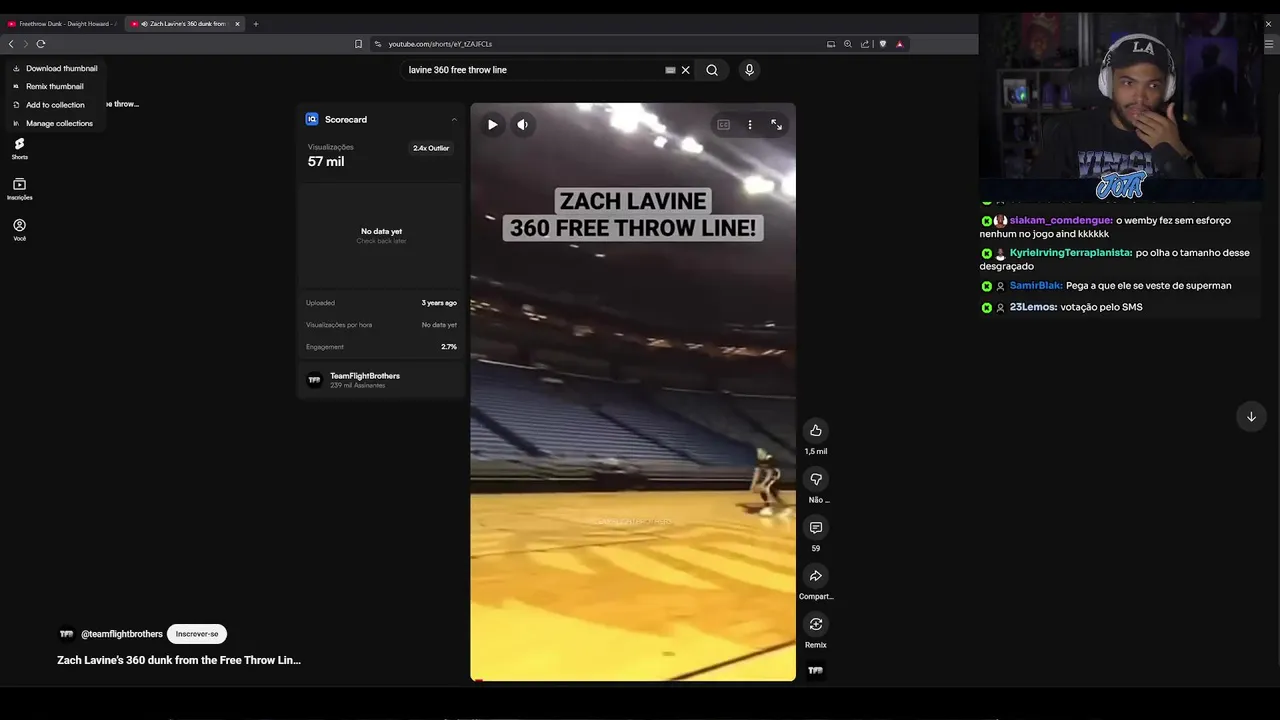Expand the short to fullscreen
The image size is (1280, 720).
pyautogui.click(x=776, y=125)
